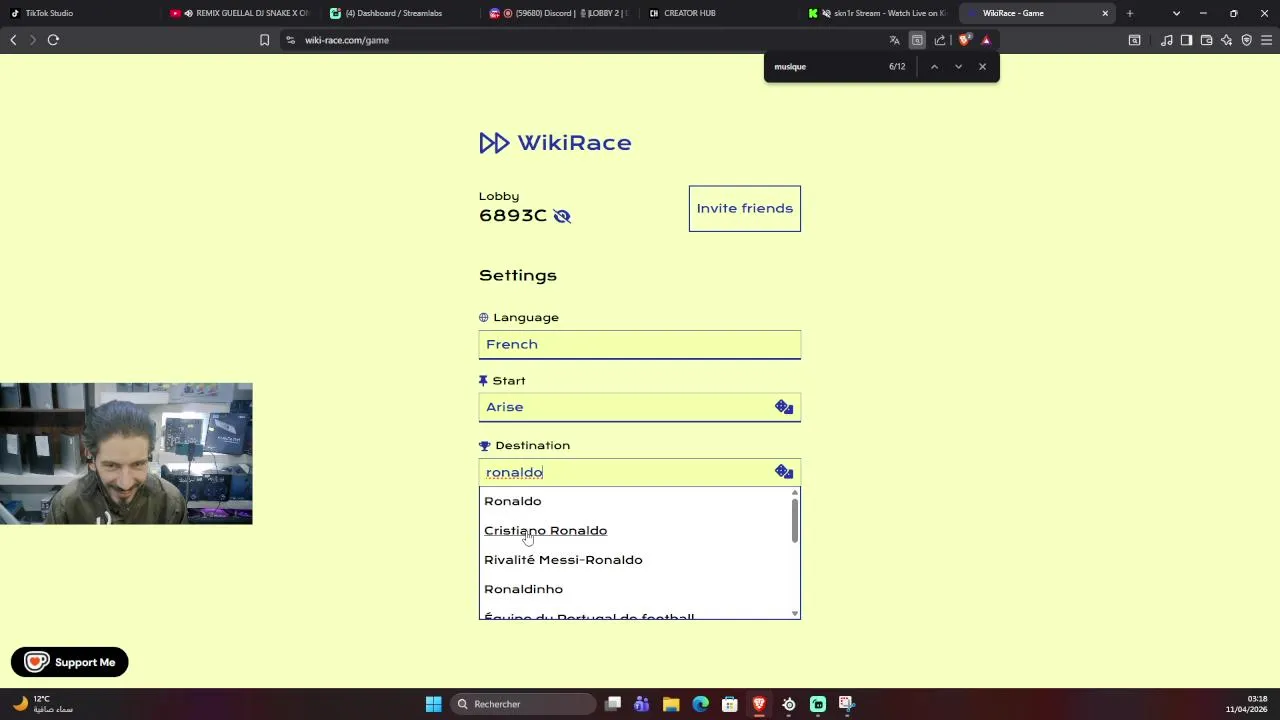
Task: Click the suggestions list scroll-up arrow
Action: pos(795,492)
